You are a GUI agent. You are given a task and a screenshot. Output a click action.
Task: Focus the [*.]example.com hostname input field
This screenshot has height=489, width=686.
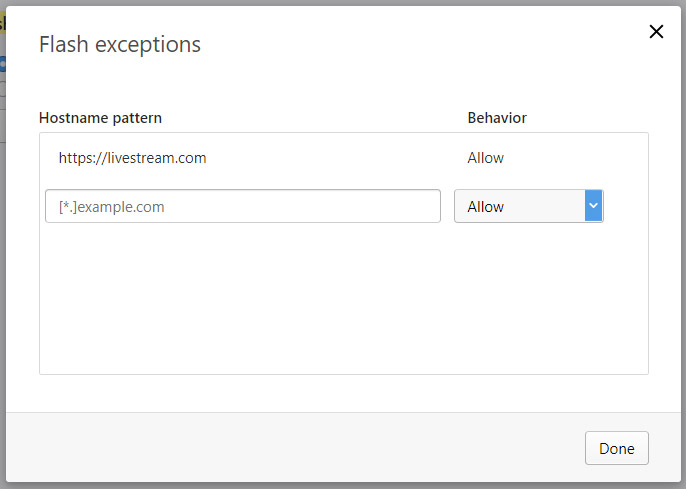coord(243,206)
